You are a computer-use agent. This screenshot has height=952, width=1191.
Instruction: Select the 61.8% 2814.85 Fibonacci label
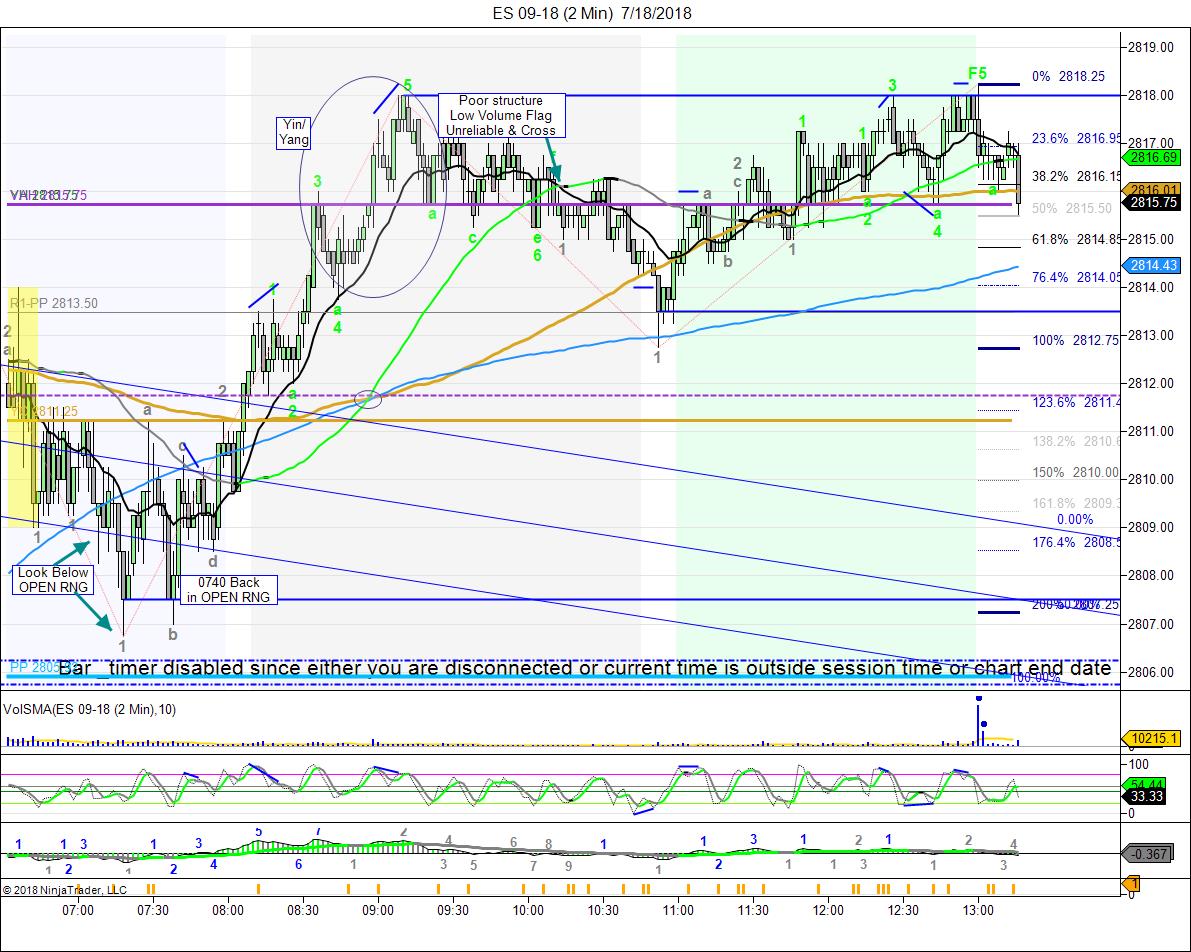pyautogui.click(x=1076, y=239)
